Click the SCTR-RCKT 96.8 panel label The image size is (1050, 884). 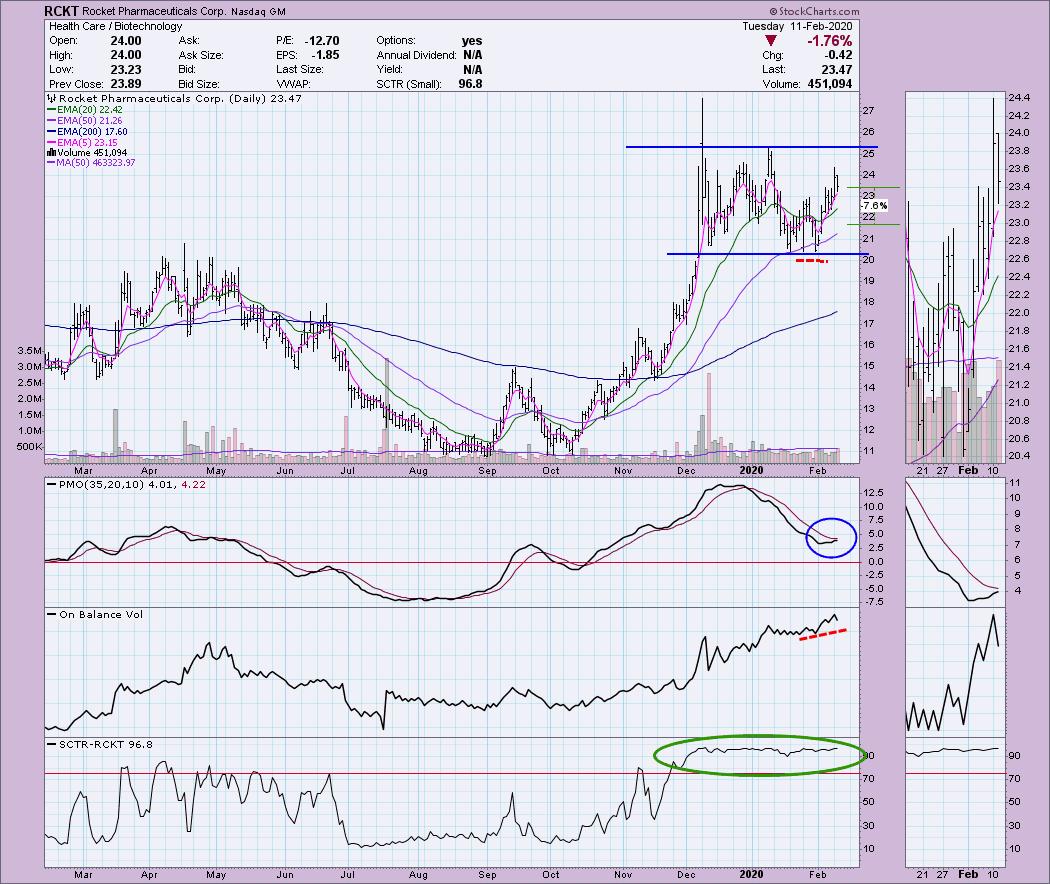[x=105, y=745]
